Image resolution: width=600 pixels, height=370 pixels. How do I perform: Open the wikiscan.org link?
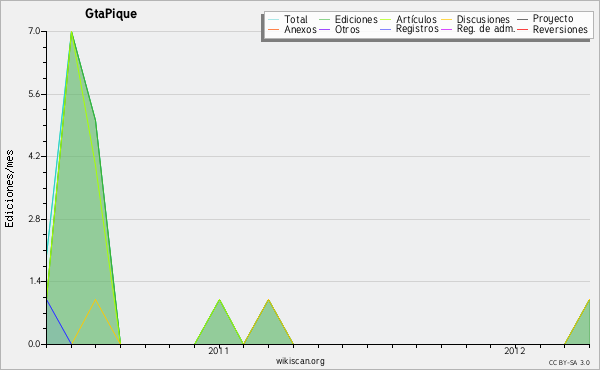click(300, 361)
